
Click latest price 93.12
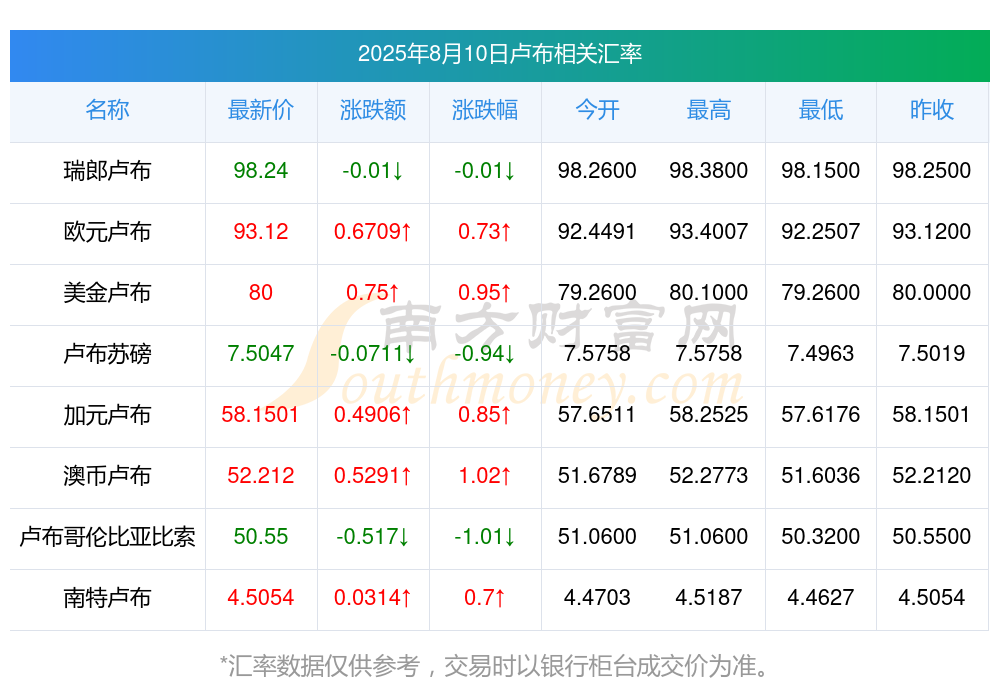[x=261, y=232]
